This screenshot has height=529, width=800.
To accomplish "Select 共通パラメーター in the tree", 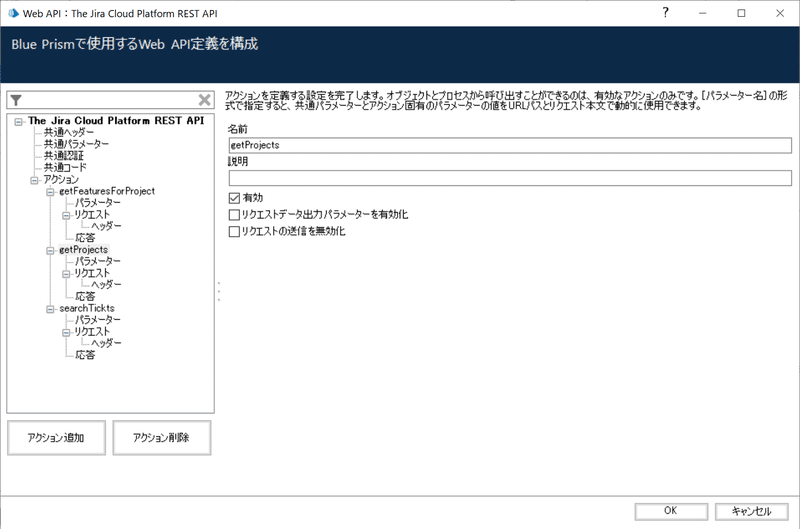I will (76, 144).
